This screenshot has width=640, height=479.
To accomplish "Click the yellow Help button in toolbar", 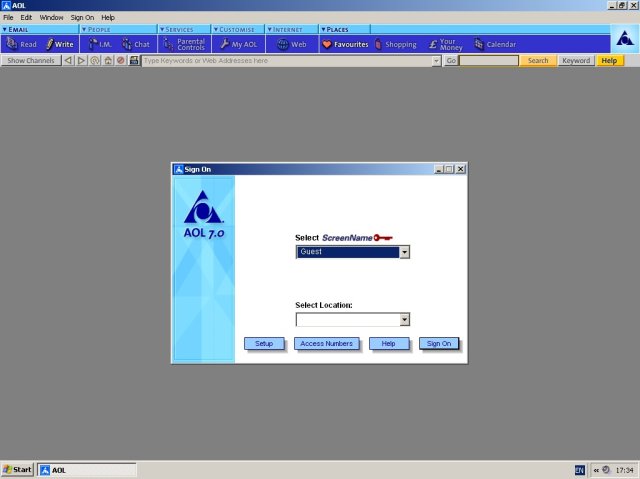I will point(609,60).
